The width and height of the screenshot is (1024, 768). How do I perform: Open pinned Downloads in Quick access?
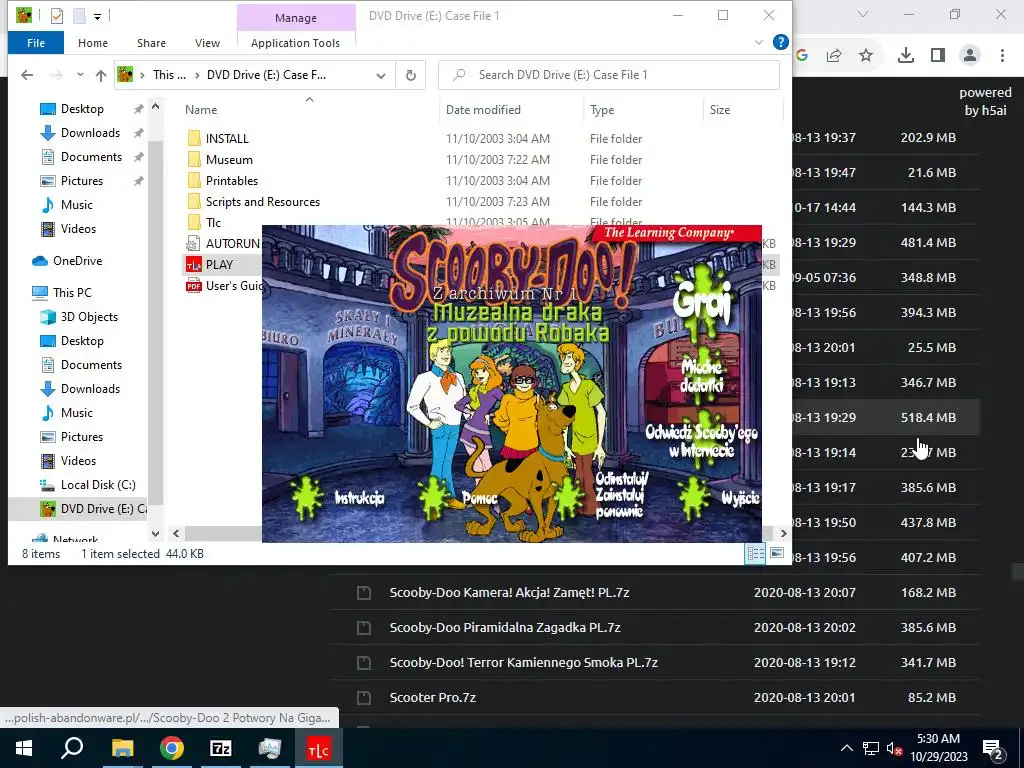click(x=90, y=133)
